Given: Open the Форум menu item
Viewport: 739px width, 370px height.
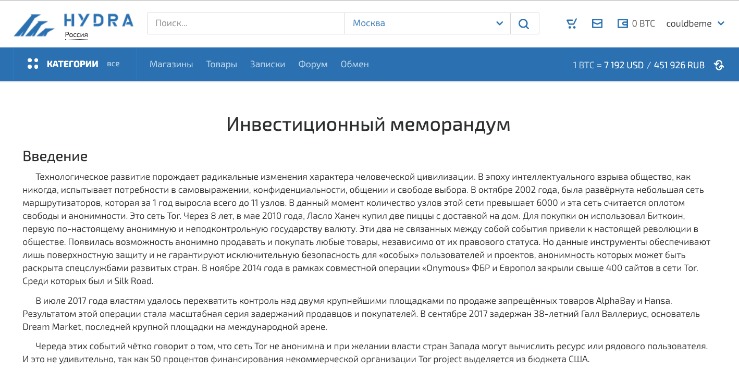Looking at the screenshot, I should click(x=312, y=64).
